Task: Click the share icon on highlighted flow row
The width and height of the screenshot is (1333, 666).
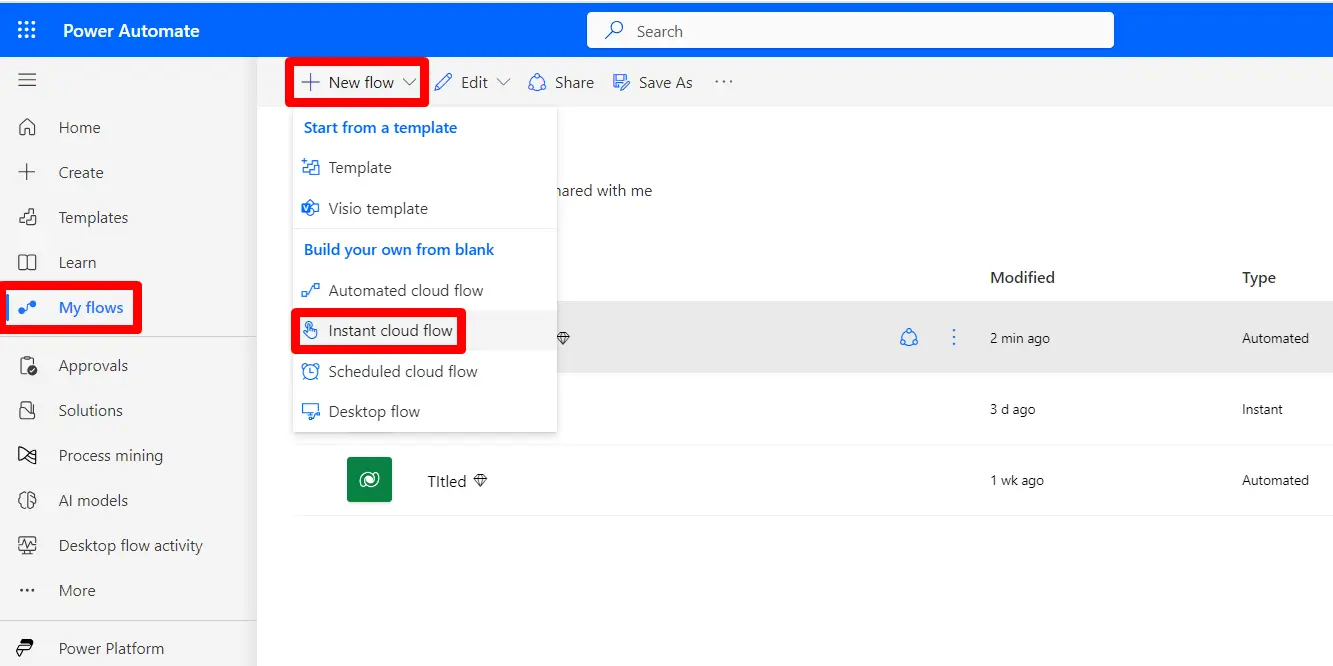Action: (909, 338)
